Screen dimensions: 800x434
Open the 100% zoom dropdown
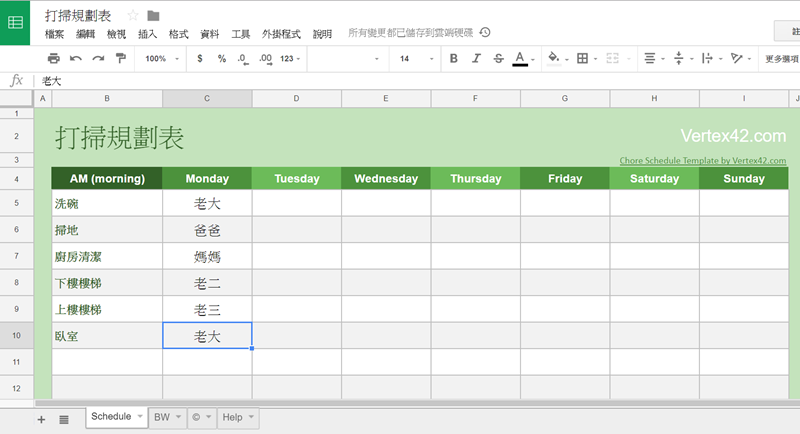coord(160,59)
